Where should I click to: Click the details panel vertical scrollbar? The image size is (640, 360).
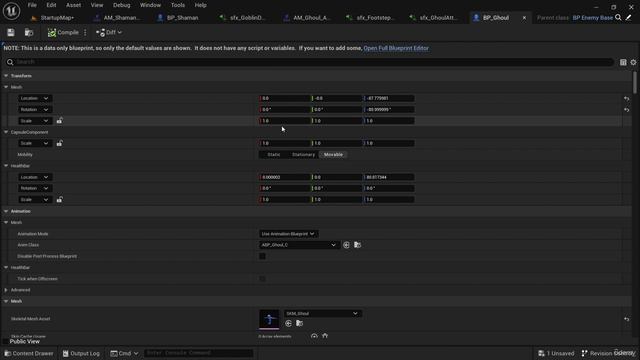pyautogui.click(x=635, y=82)
